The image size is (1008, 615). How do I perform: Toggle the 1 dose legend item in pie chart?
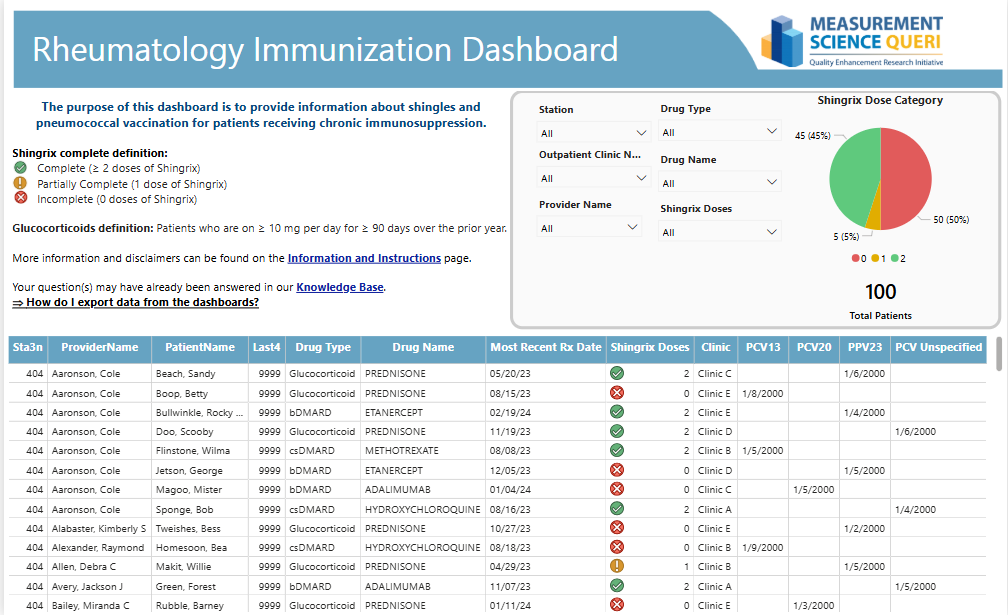[x=877, y=259]
